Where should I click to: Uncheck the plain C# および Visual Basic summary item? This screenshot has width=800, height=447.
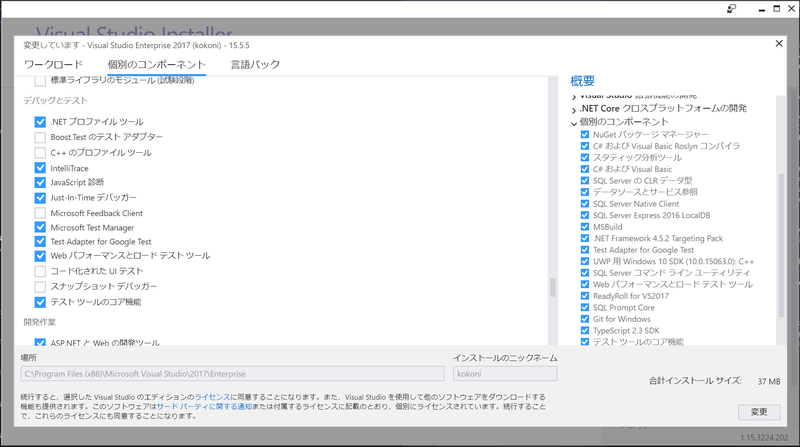(585, 169)
